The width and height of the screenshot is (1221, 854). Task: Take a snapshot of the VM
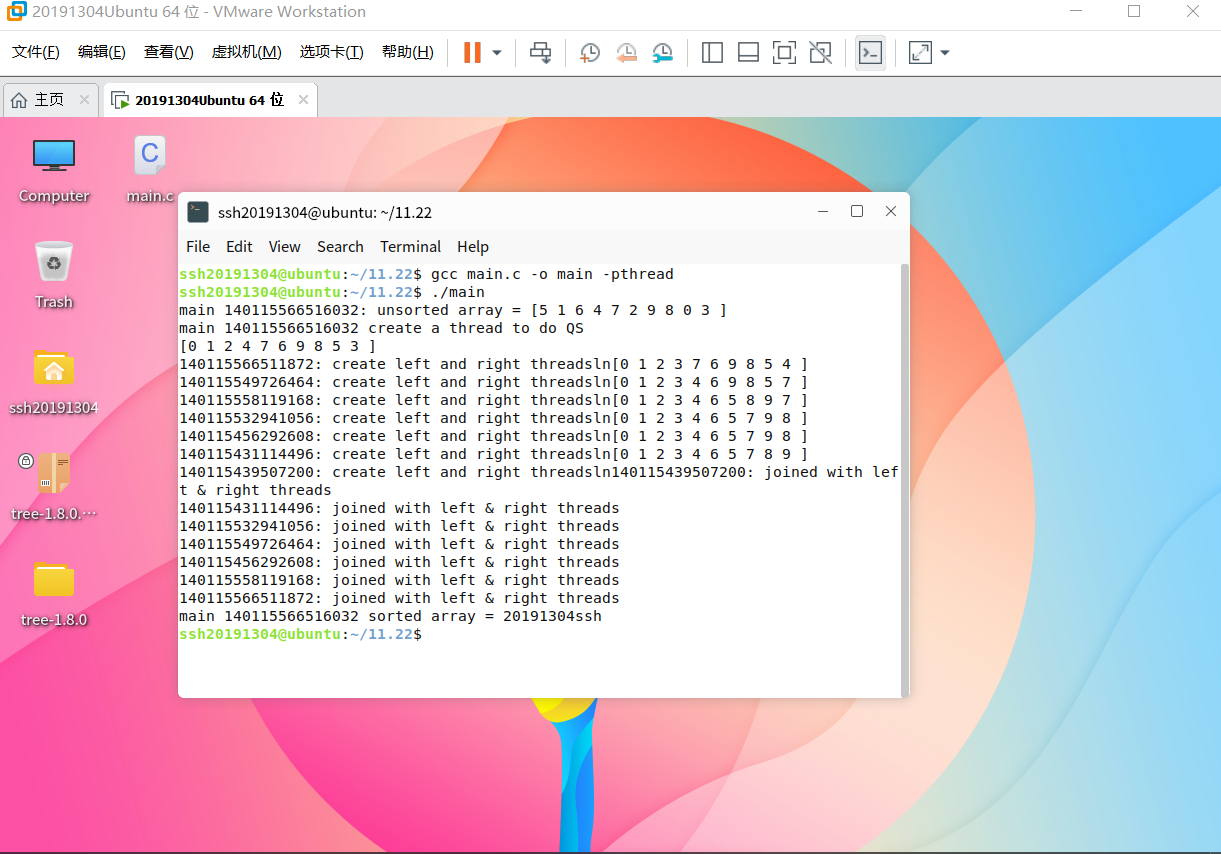[x=590, y=52]
